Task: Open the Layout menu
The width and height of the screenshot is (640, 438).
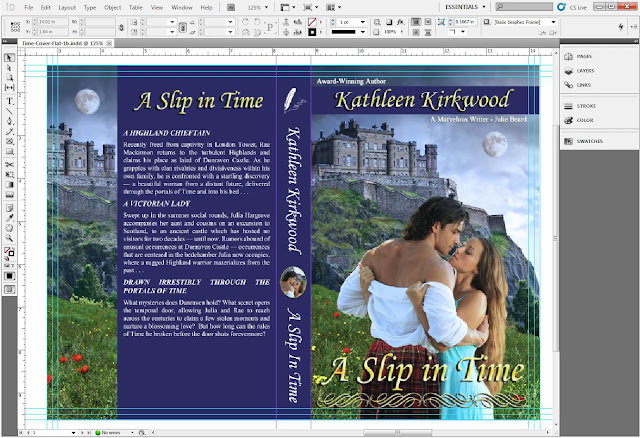Action: pyautogui.click(x=67, y=7)
